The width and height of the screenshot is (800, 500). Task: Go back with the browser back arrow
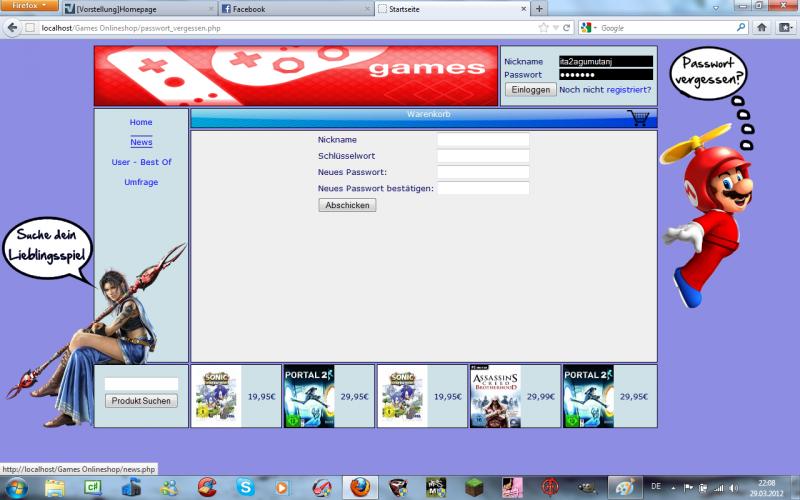point(12,28)
